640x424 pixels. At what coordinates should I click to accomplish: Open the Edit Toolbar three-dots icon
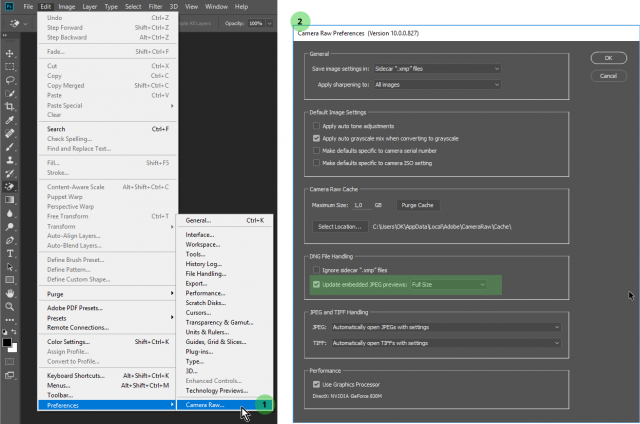(x=10, y=320)
